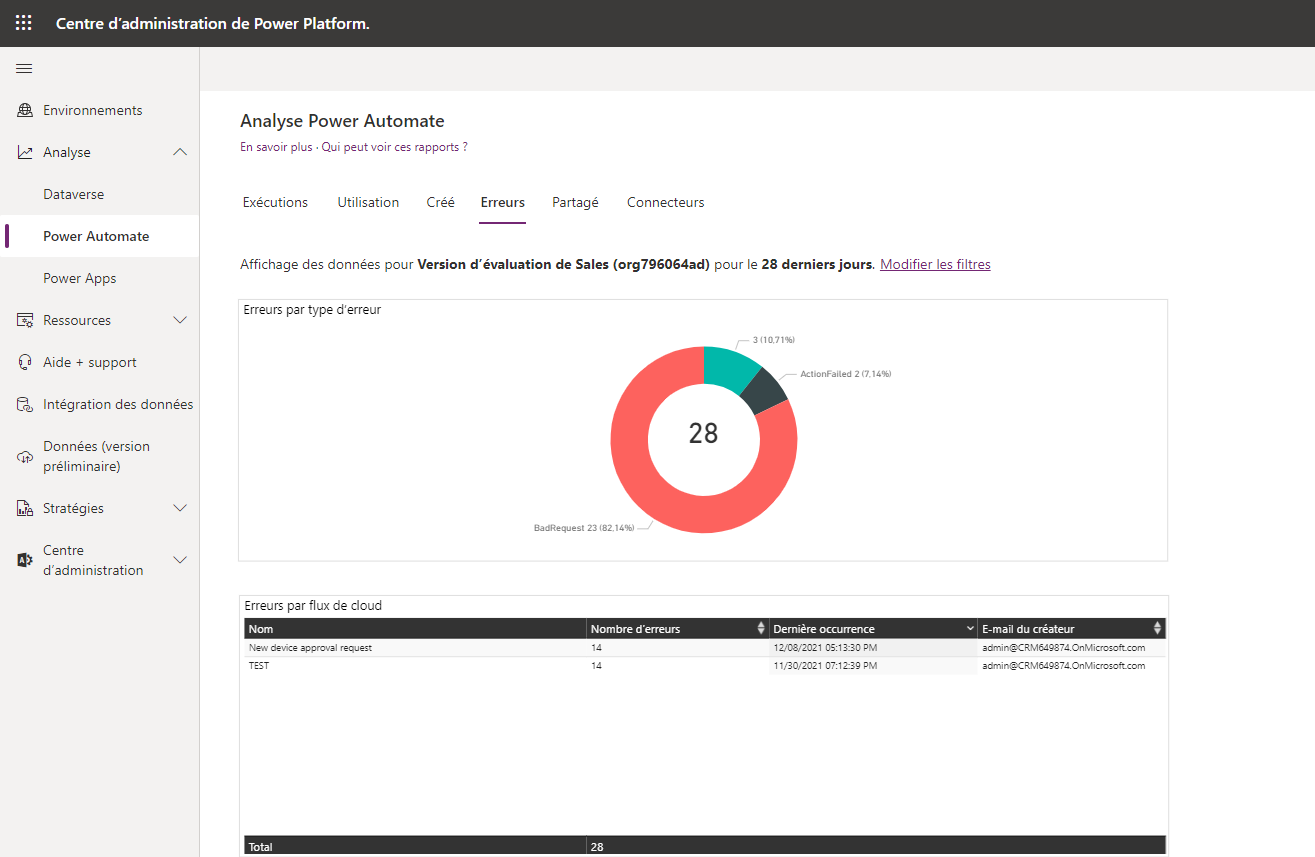Viewport: 1315px width, 857px height.
Task: Click Modifier les filtres link
Action: click(x=935, y=265)
